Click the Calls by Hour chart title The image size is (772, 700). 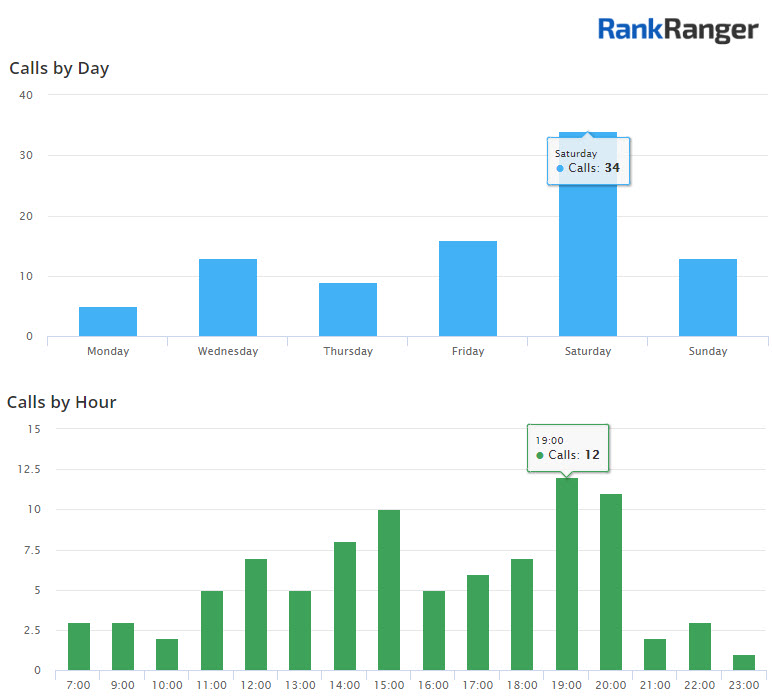[62, 402]
